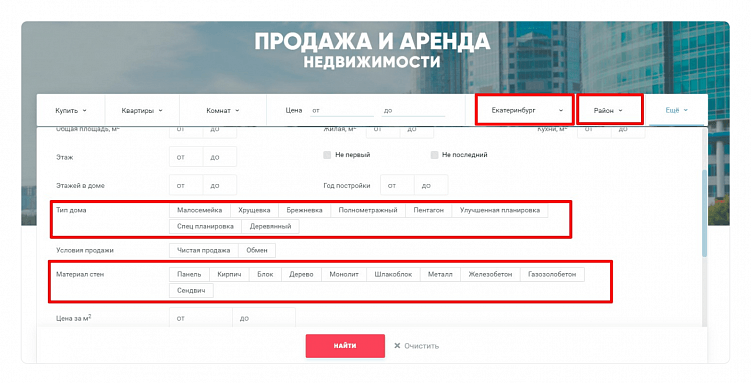Screen dimensions: 751x383
Task: Select Блок wall material
Action: click(x=265, y=274)
